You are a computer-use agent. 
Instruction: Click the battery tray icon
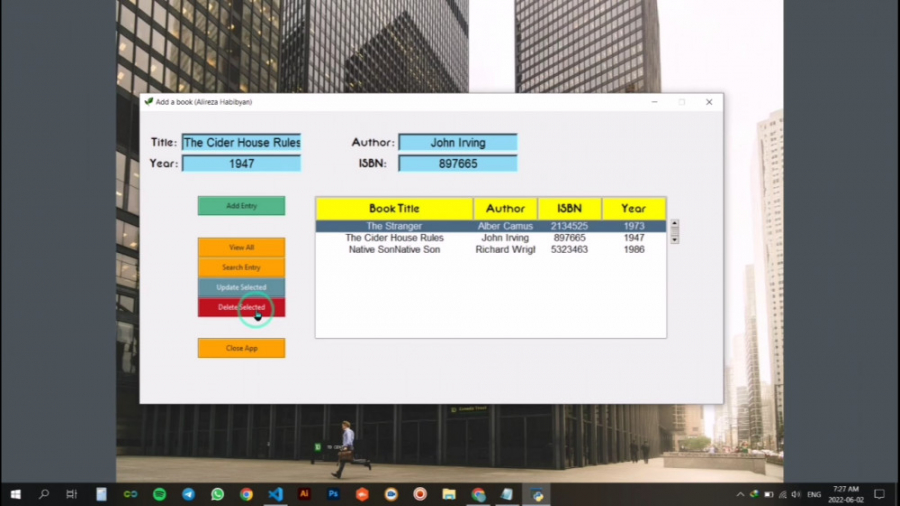tap(769, 494)
